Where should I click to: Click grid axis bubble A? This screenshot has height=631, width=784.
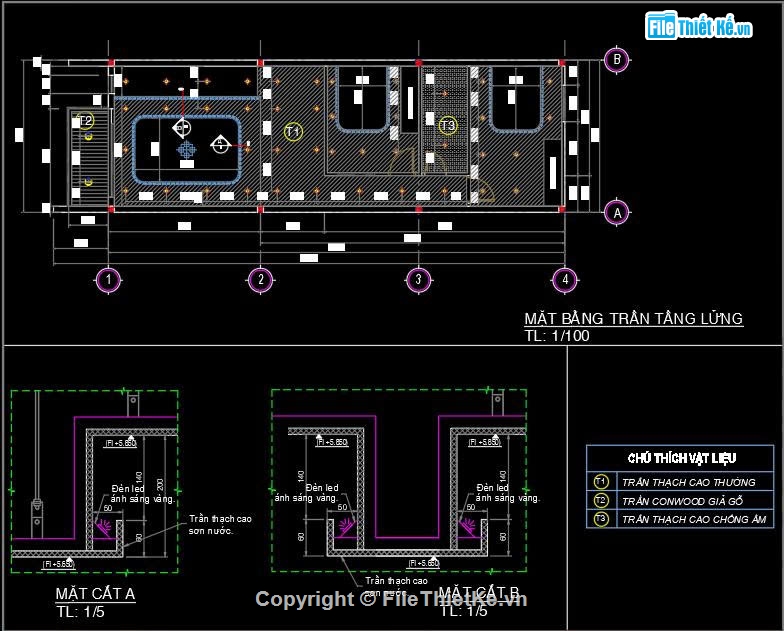click(x=617, y=211)
